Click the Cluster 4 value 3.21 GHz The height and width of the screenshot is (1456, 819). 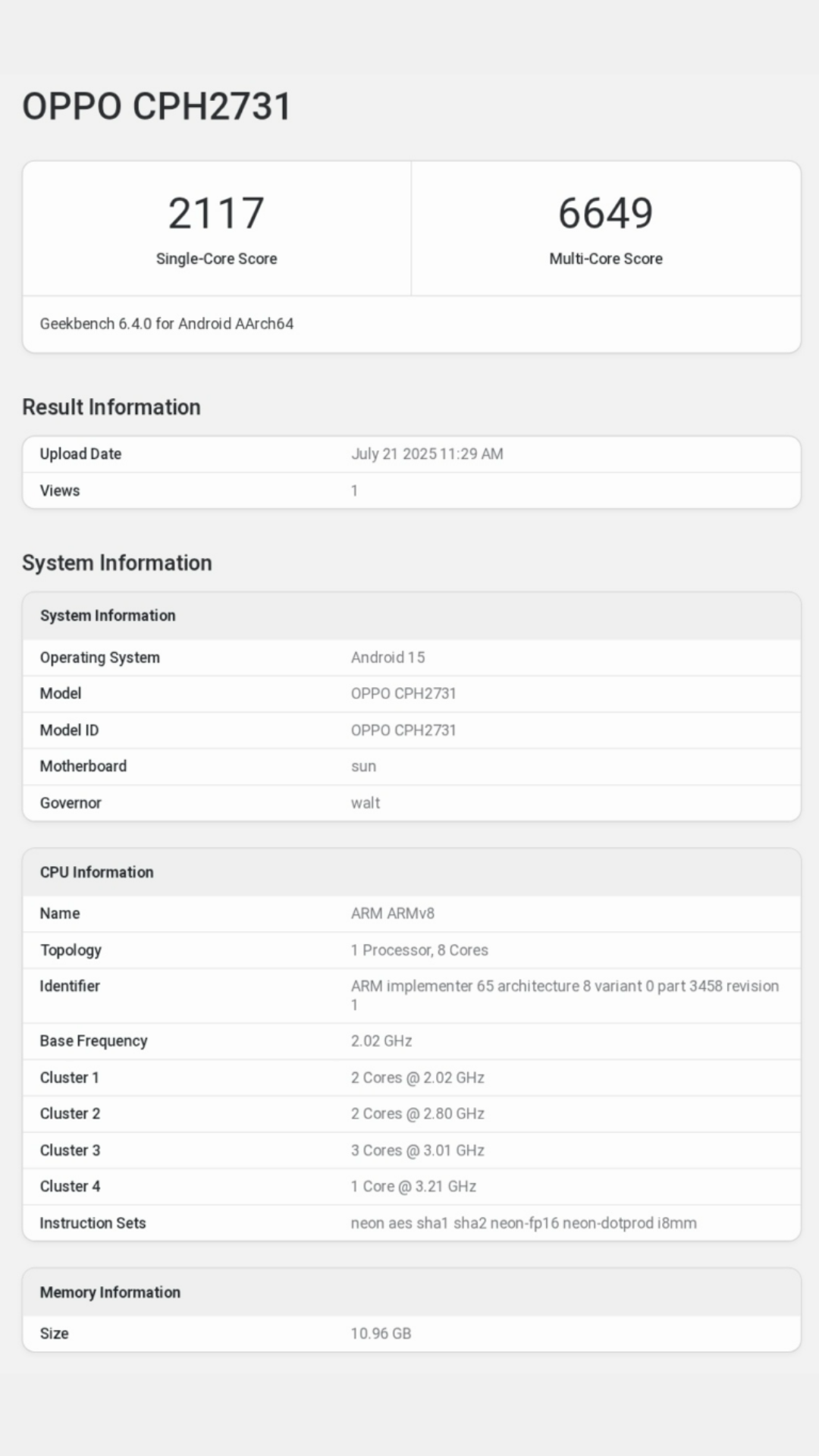[413, 1187]
